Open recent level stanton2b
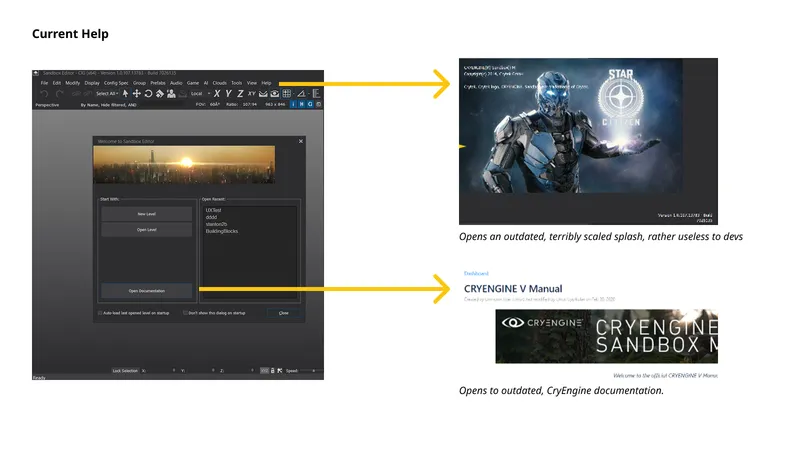The height and width of the screenshot is (450, 800). tap(216, 224)
